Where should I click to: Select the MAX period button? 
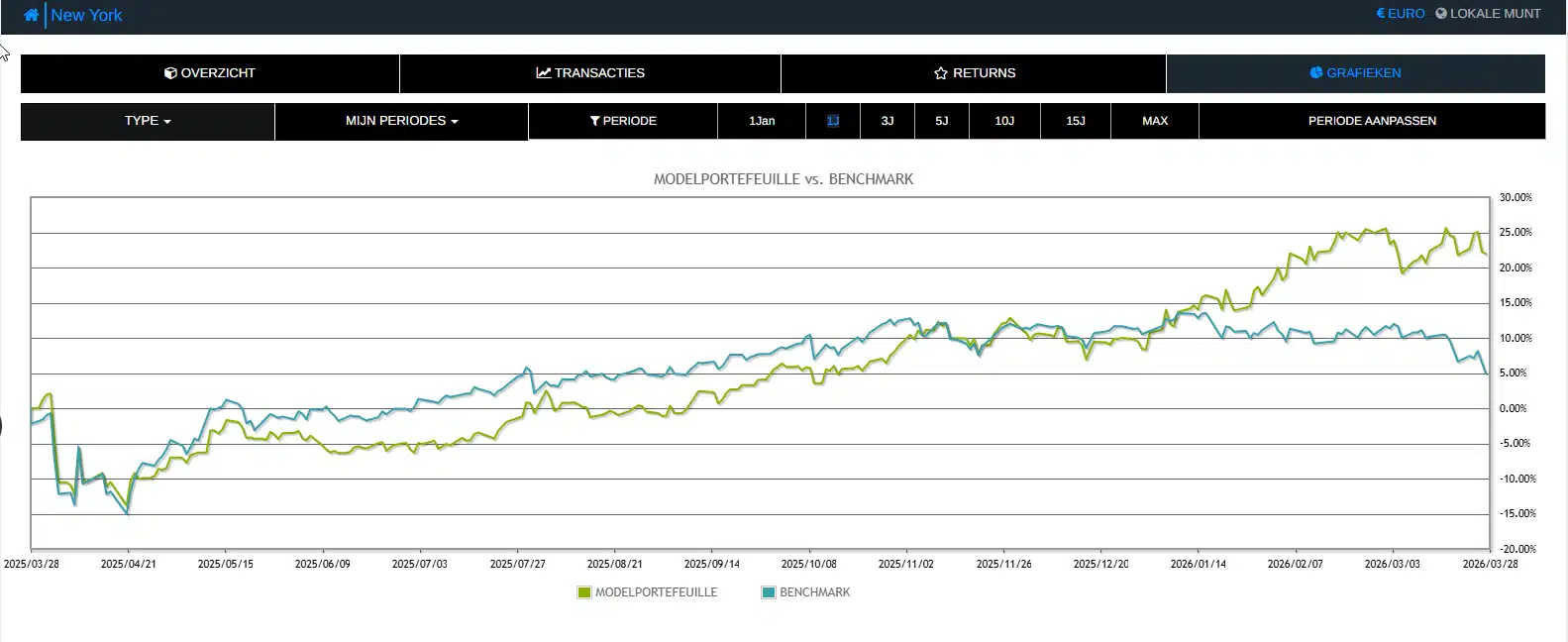click(x=1155, y=121)
